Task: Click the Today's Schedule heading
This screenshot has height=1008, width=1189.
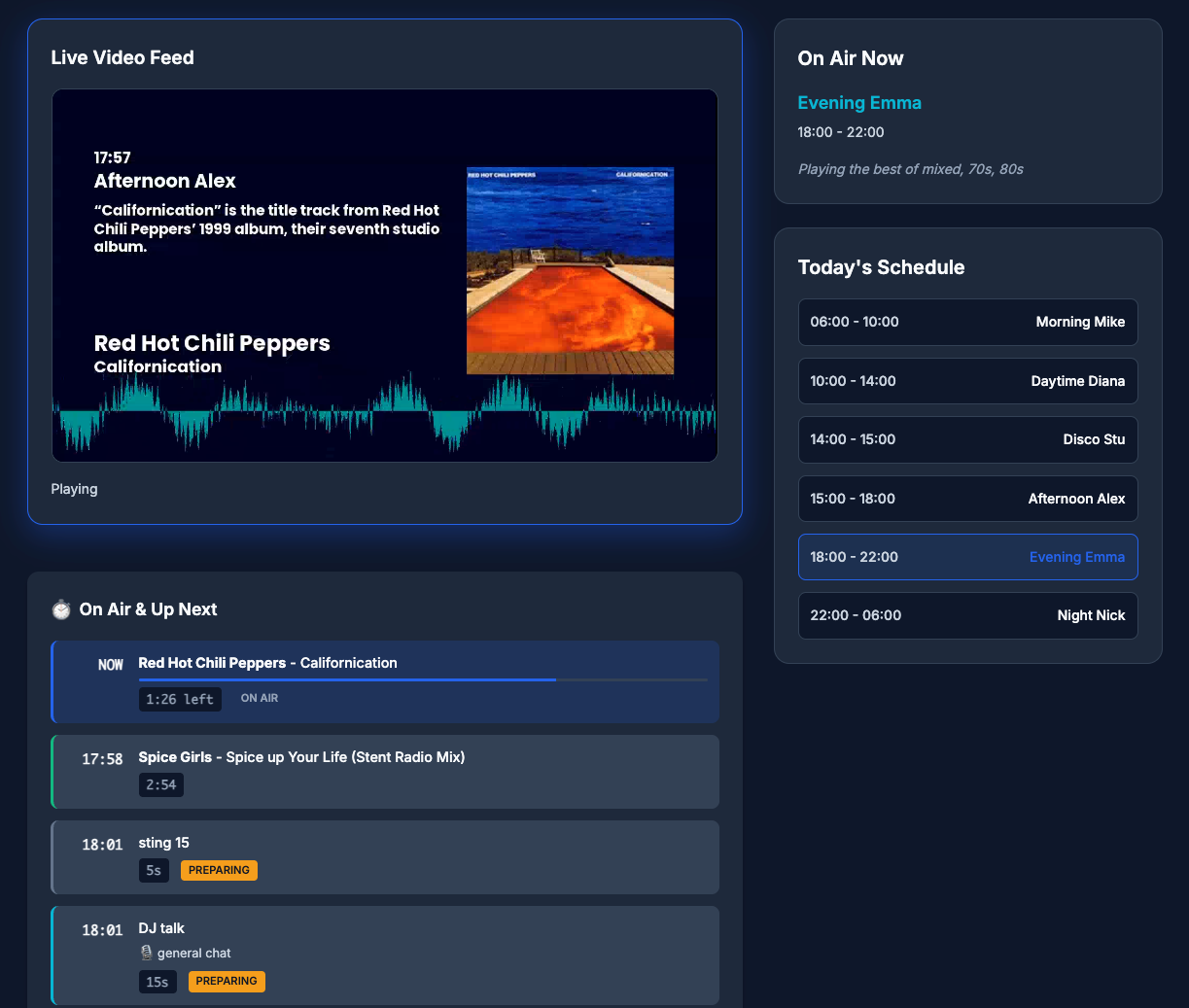Action: 881,267
